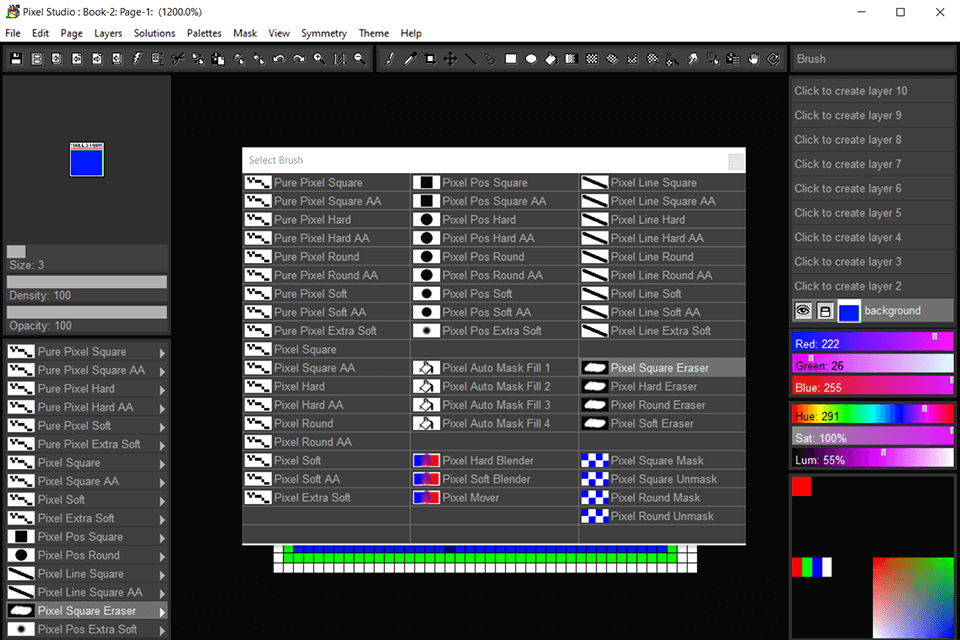Click the paste clipboard toolbar icon

[x=218, y=59]
